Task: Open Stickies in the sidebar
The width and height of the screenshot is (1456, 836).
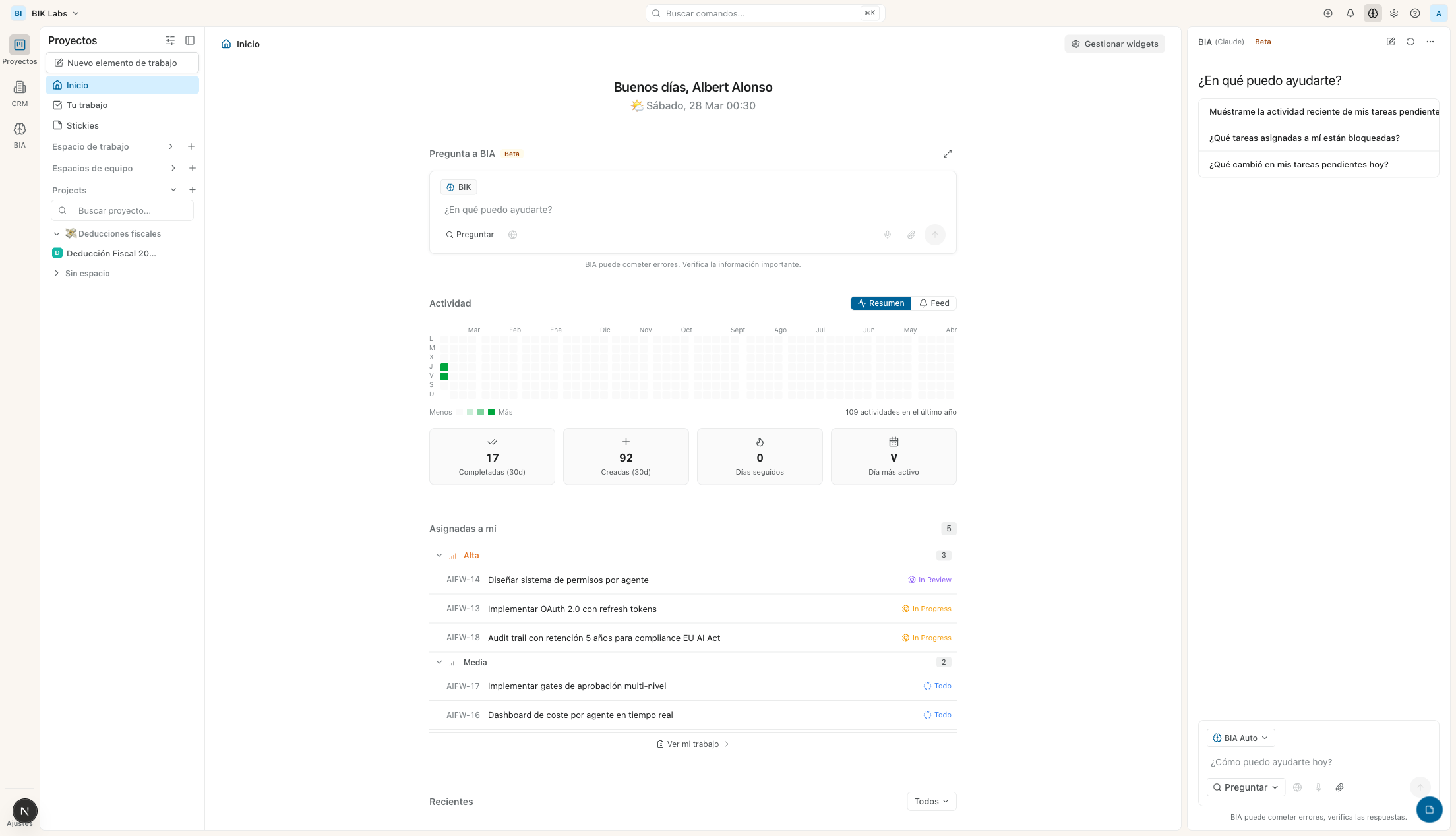Action: click(x=82, y=125)
